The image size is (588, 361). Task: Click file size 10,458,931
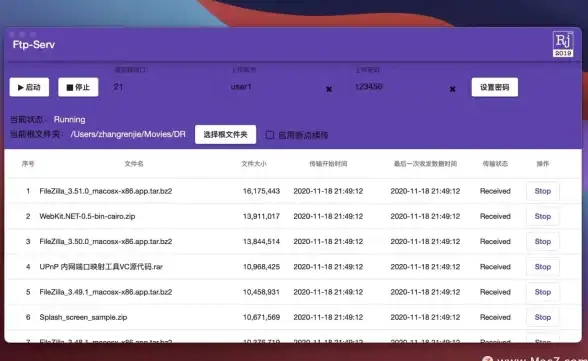click(x=261, y=292)
